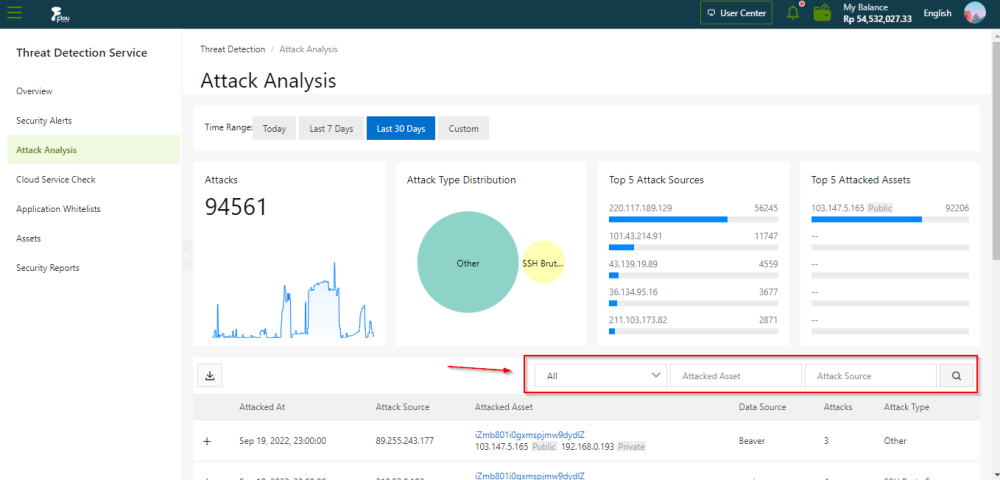Click the Other bubble in distribution chart
1000x480 pixels.
click(467, 263)
